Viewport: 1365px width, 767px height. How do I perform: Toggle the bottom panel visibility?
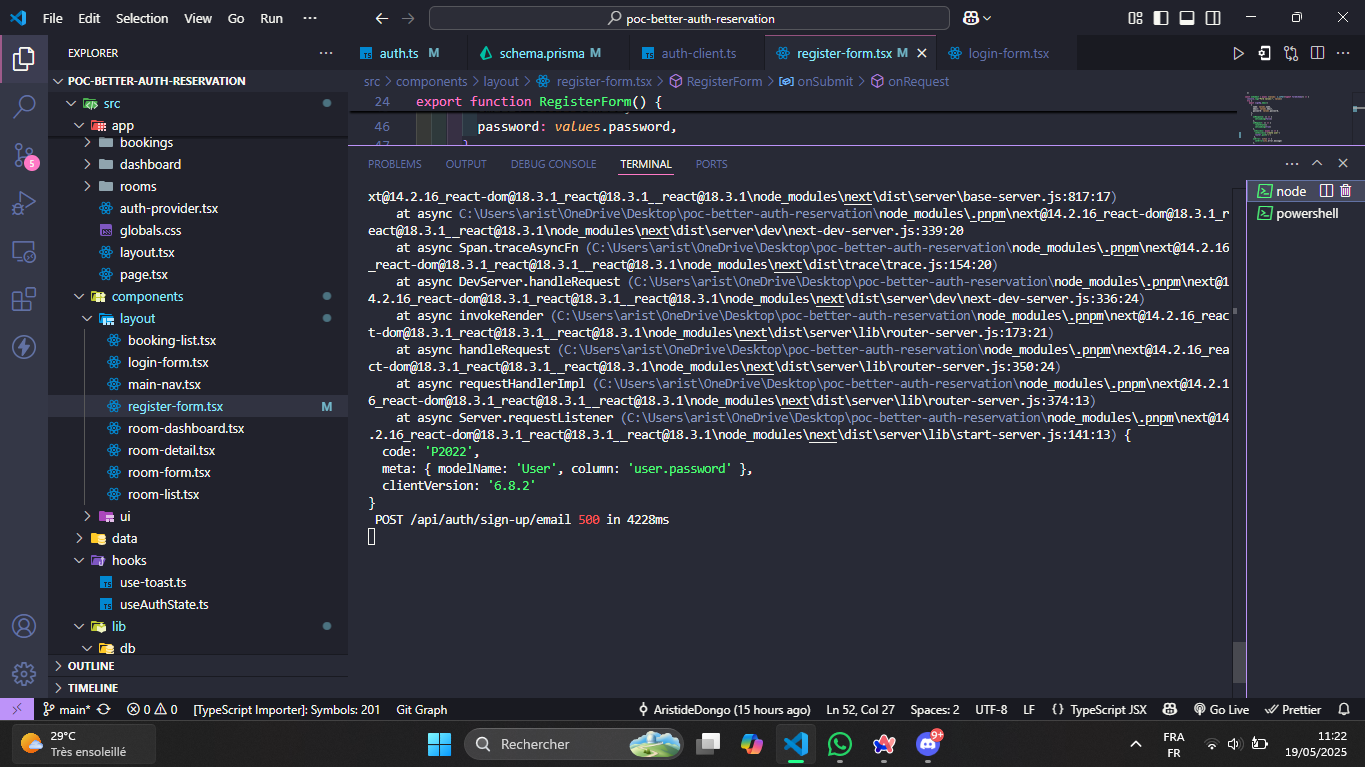[1186, 18]
